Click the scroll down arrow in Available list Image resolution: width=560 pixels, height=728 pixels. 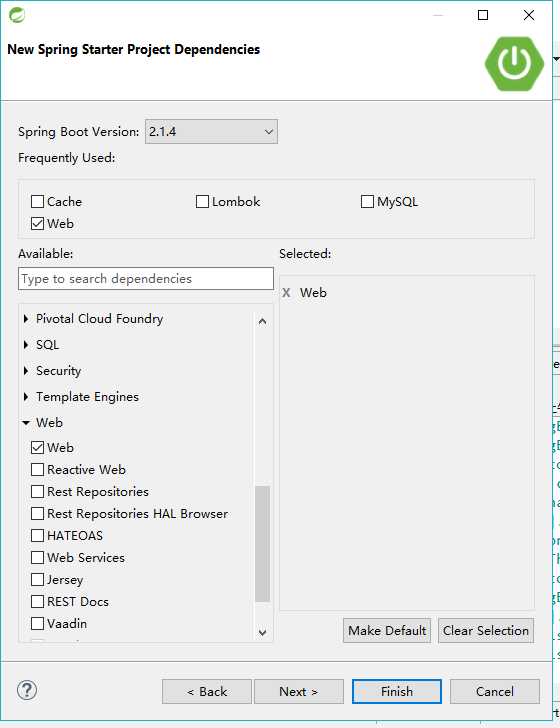coord(262,632)
